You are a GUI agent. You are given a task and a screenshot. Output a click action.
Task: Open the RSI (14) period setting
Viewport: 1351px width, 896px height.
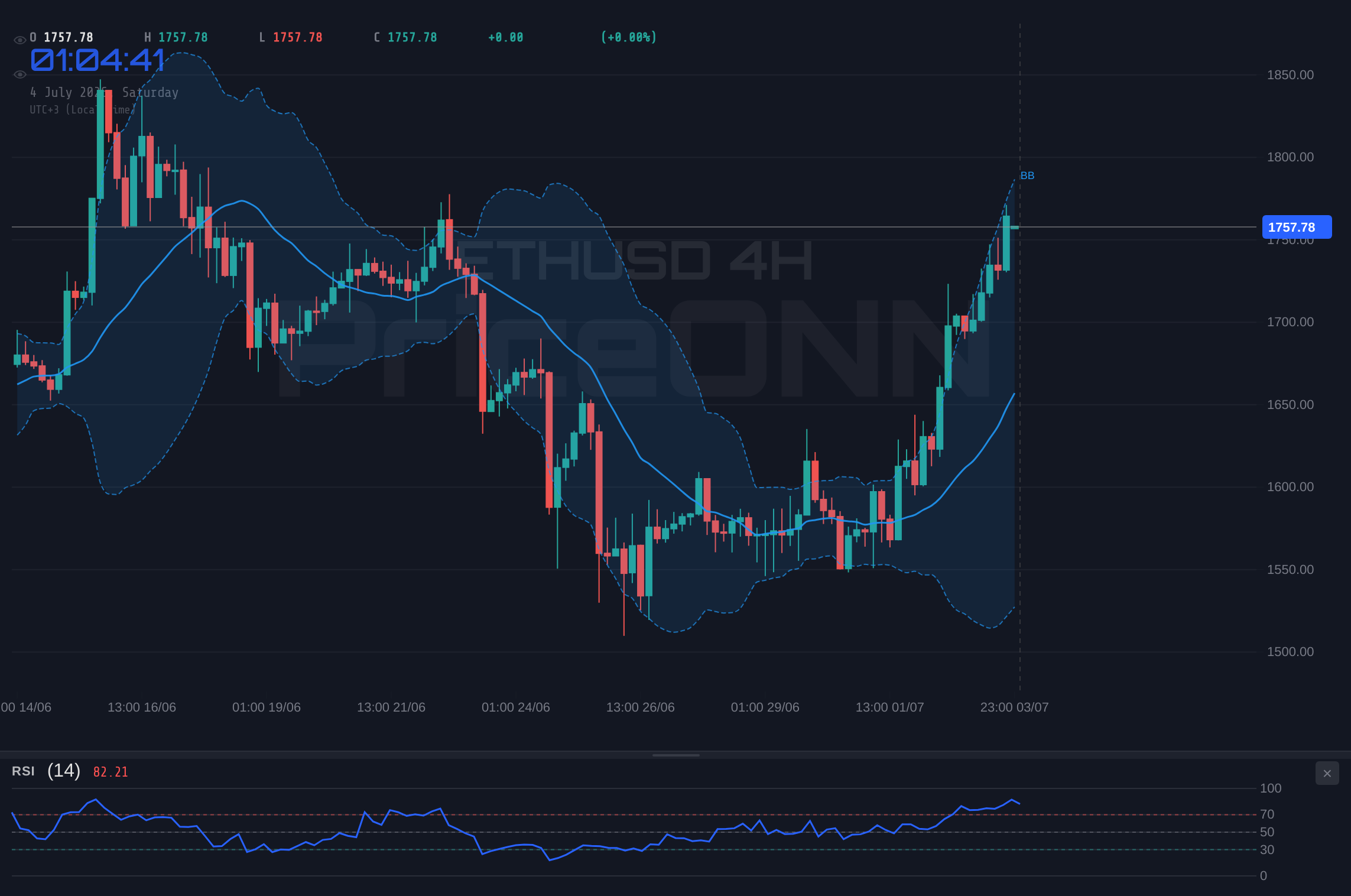pyautogui.click(x=64, y=771)
